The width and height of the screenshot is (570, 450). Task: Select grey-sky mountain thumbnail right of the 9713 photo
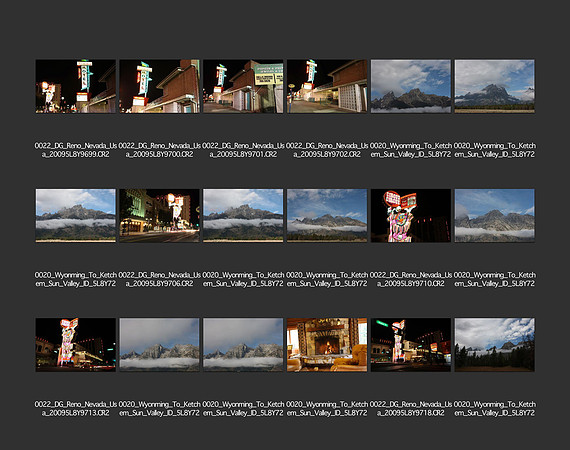coord(160,345)
